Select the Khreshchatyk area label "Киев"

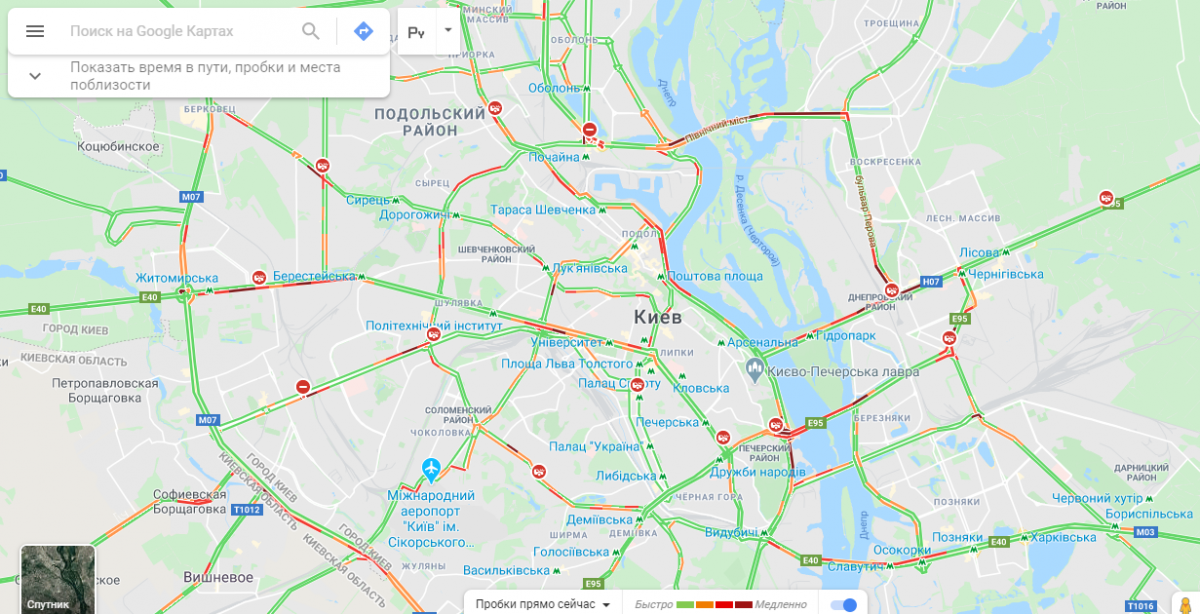point(657,317)
